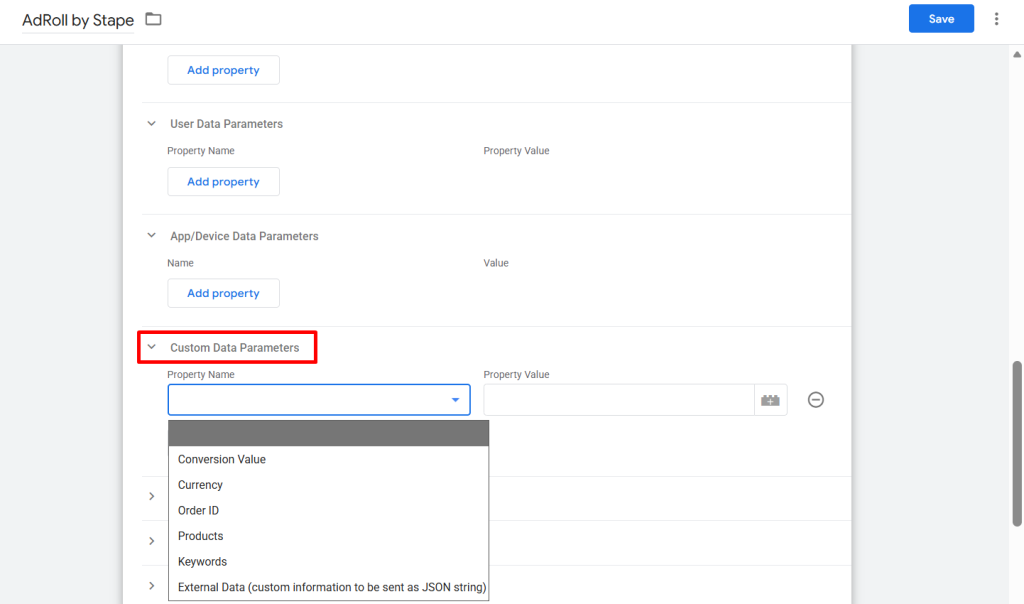The width and height of the screenshot is (1024, 604).
Task: Open the three-dot more options menu
Action: [996, 19]
